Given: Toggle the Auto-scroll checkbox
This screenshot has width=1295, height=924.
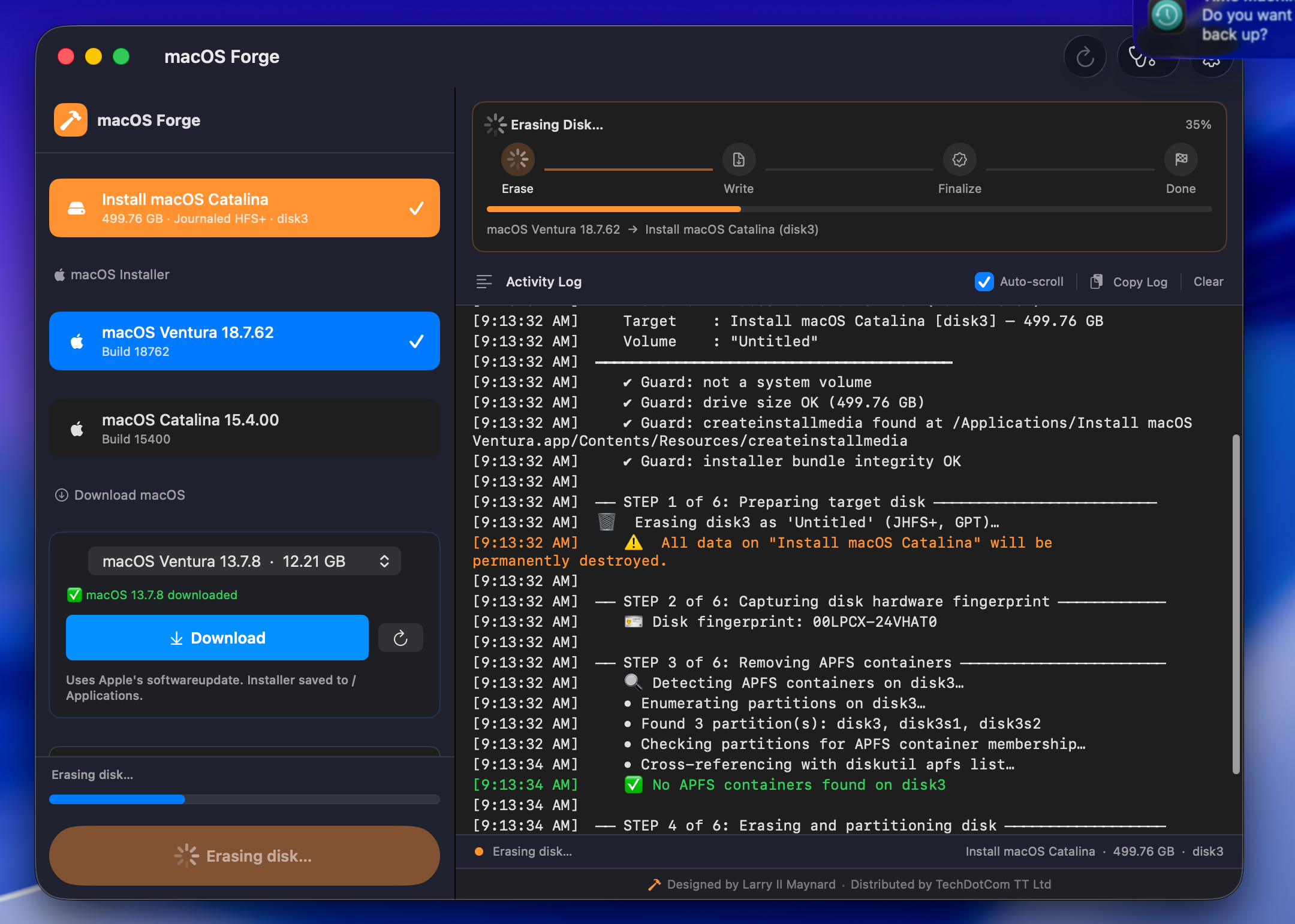Looking at the screenshot, I should 984,282.
